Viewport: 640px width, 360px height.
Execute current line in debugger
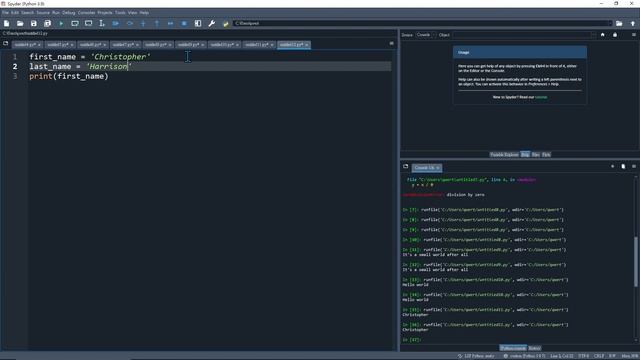coord(130,24)
